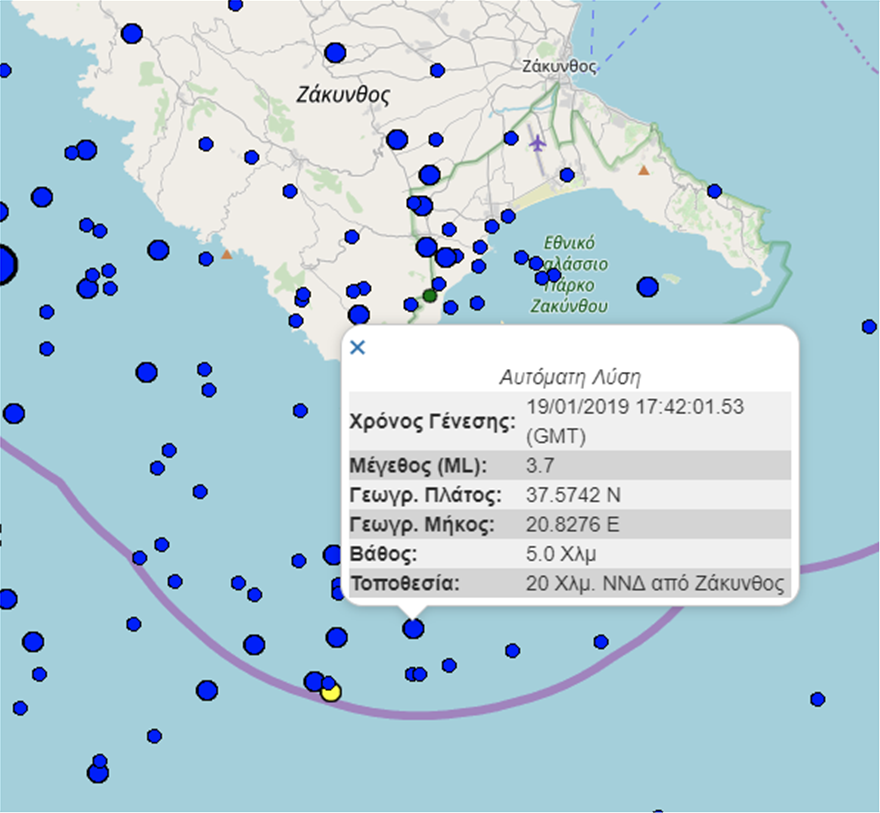This screenshot has width=880, height=813.
Task: Click the Εθνικό Θαλάσσιο Πάρκο Ζακύνθου label
Action: 571,274
